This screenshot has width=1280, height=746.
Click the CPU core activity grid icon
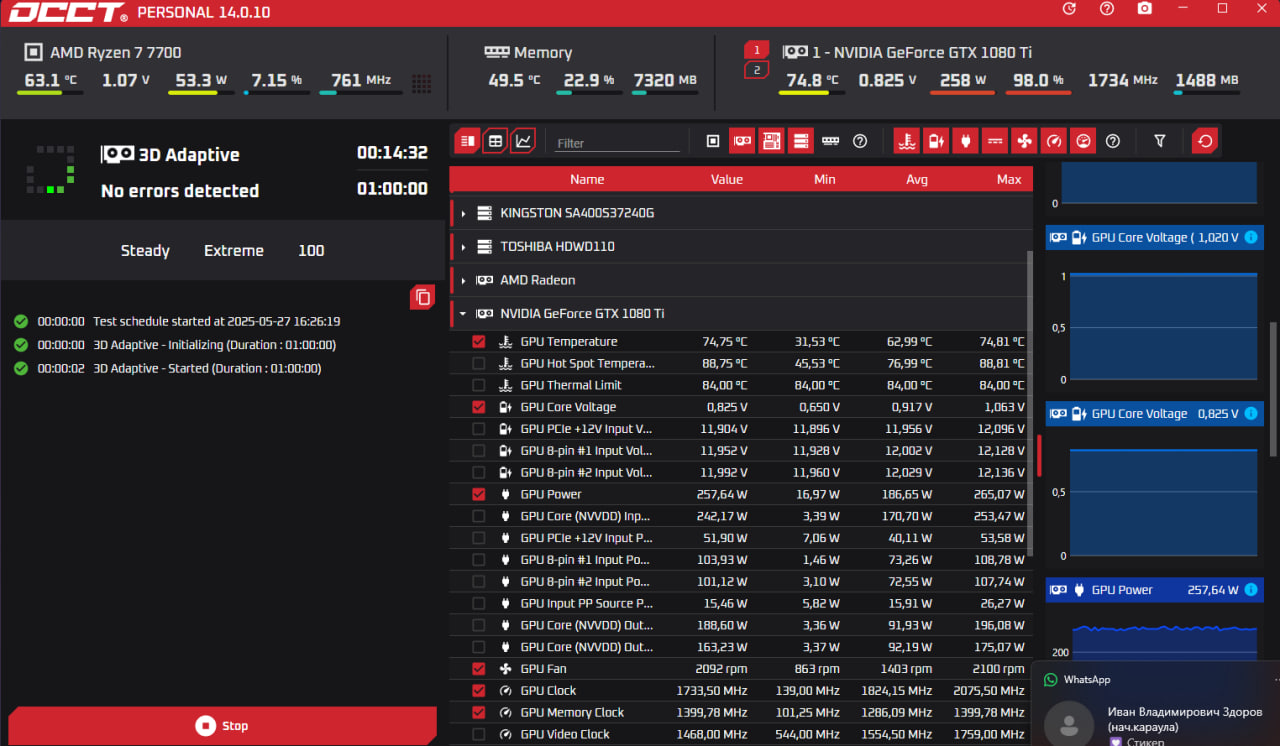(x=421, y=83)
